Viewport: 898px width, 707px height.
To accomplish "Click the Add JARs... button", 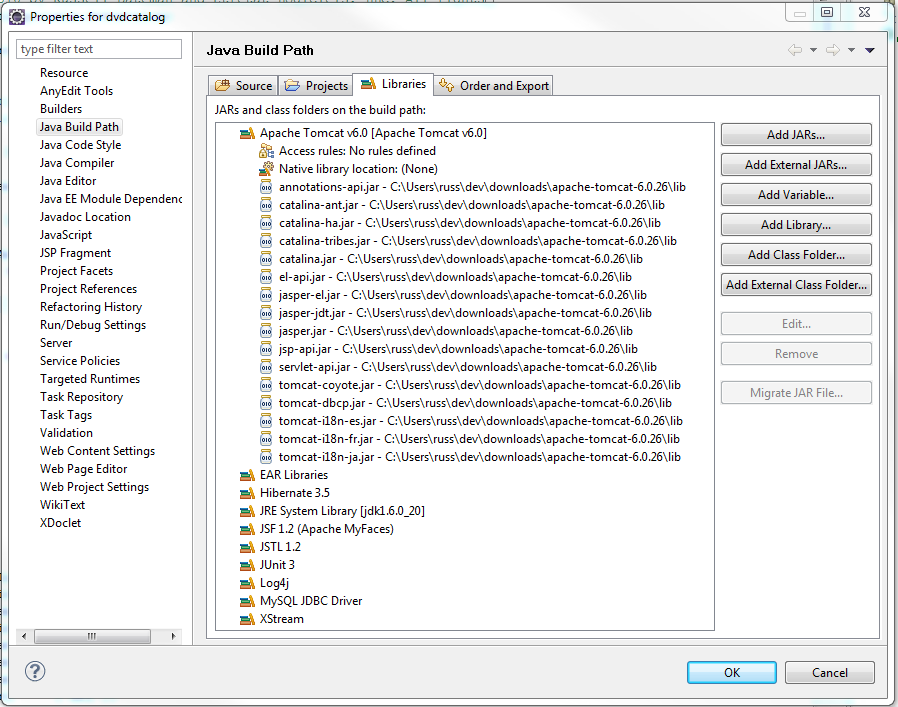I will click(x=796, y=135).
